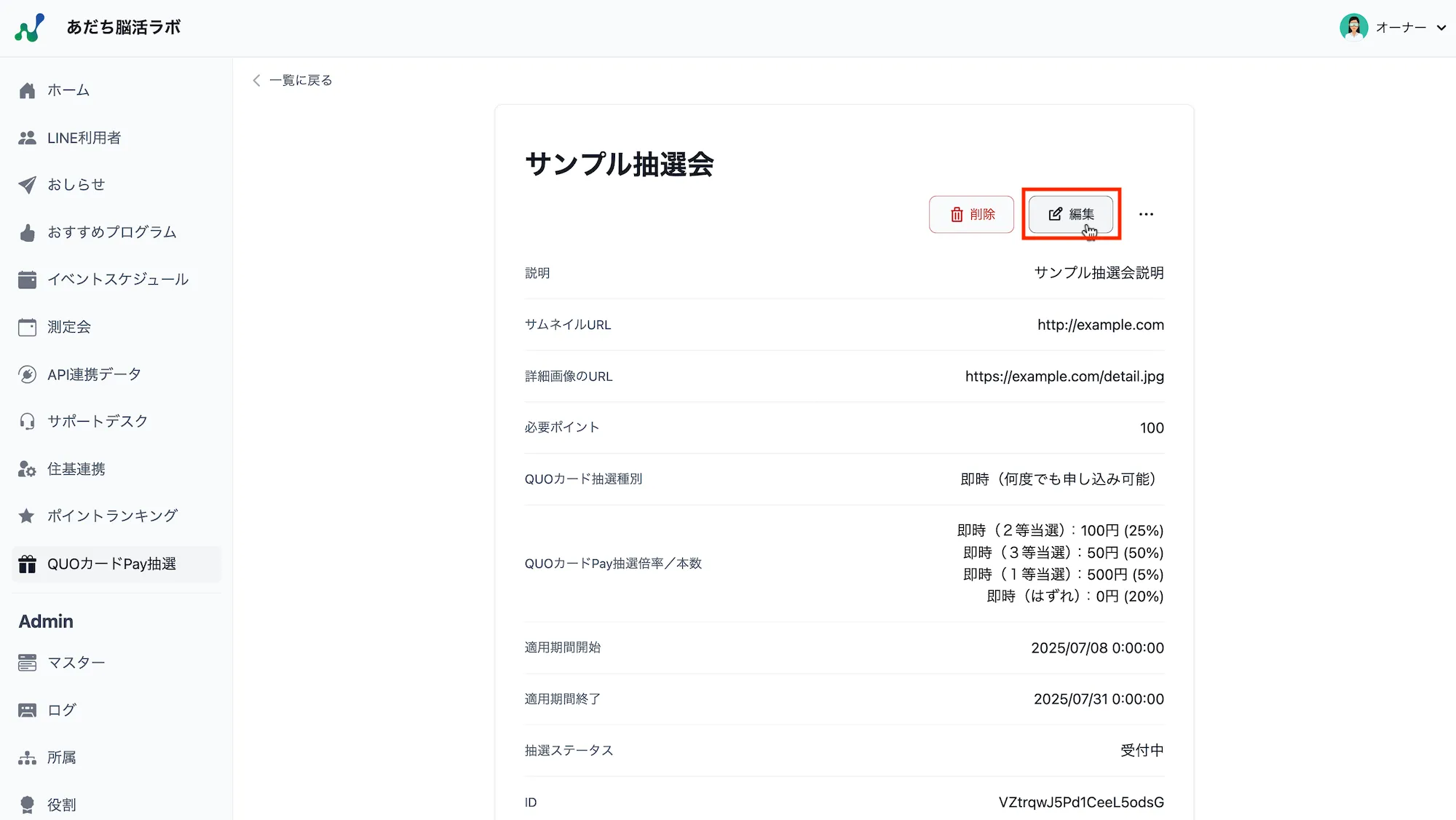1456x820 pixels.
Task: Click the QUOカードPay抽選 gift icon
Action: [x=27, y=564]
